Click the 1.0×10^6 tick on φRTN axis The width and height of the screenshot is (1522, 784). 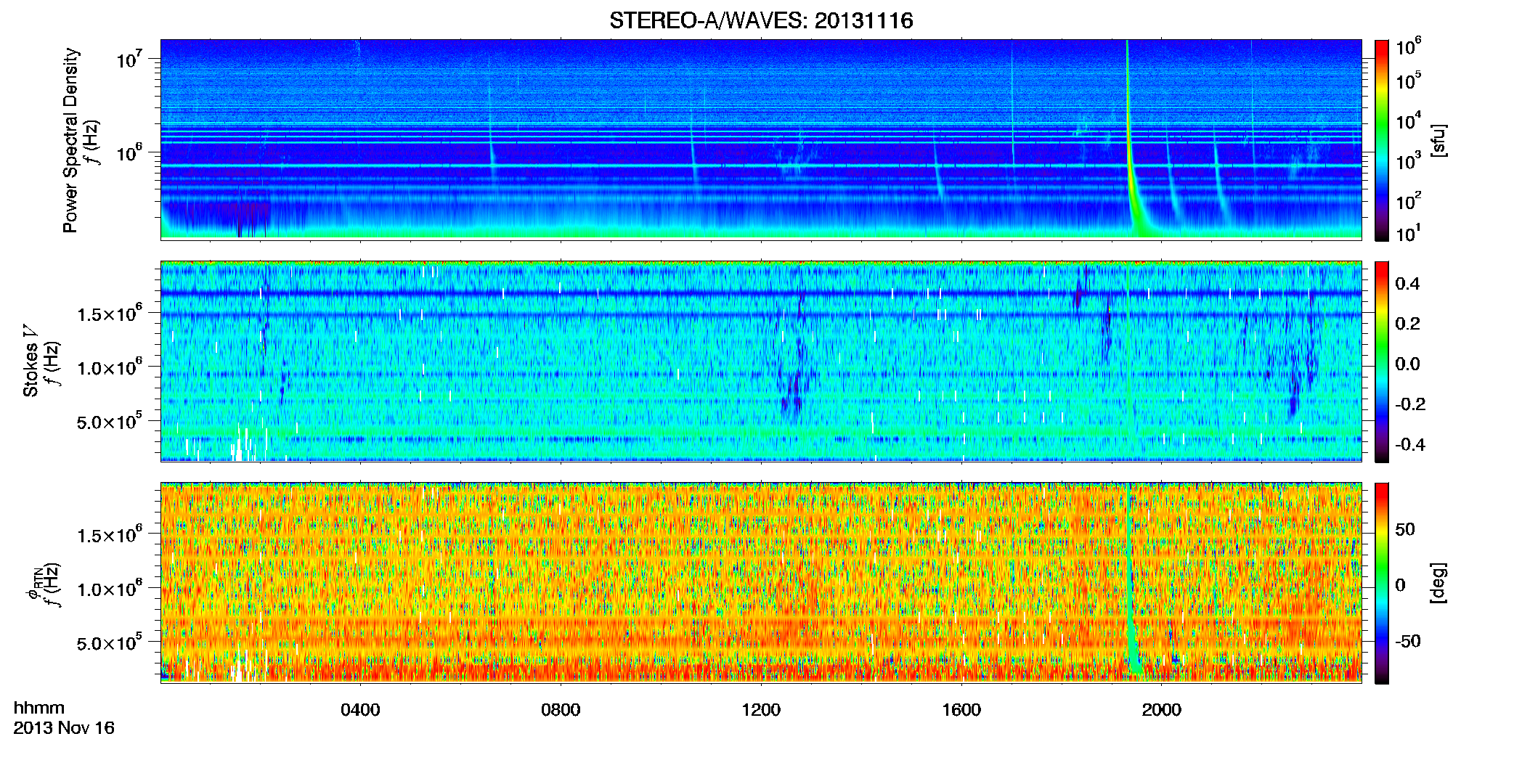tap(110, 588)
